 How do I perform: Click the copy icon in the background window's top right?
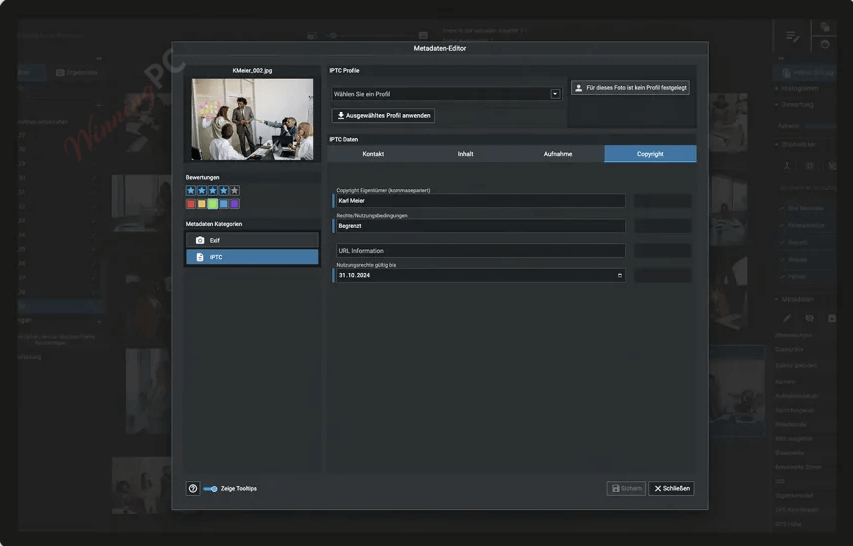pyautogui.click(x=825, y=27)
